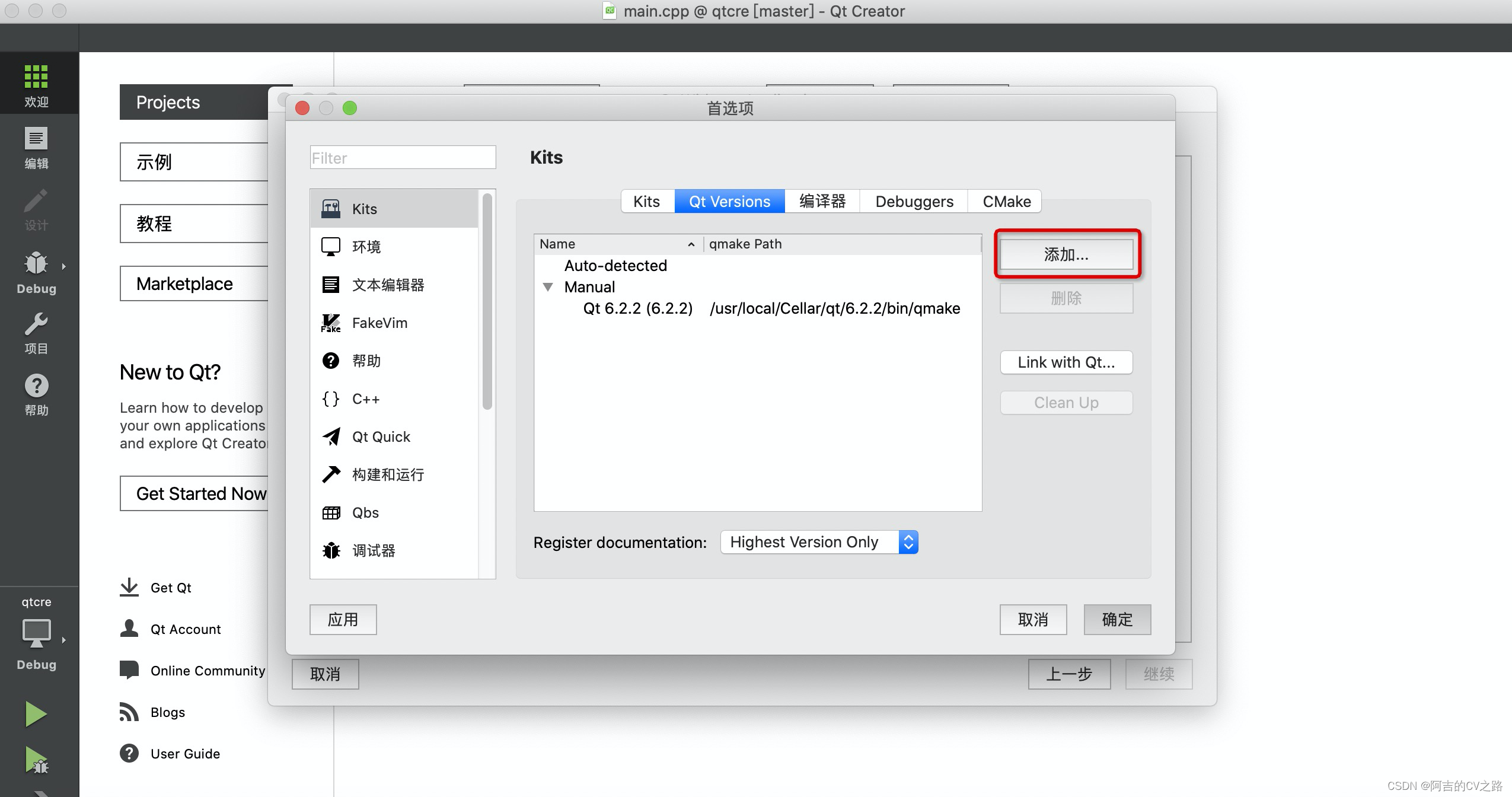1512x797 pixels.
Task: Switch to the CMake tab
Action: click(1006, 202)
